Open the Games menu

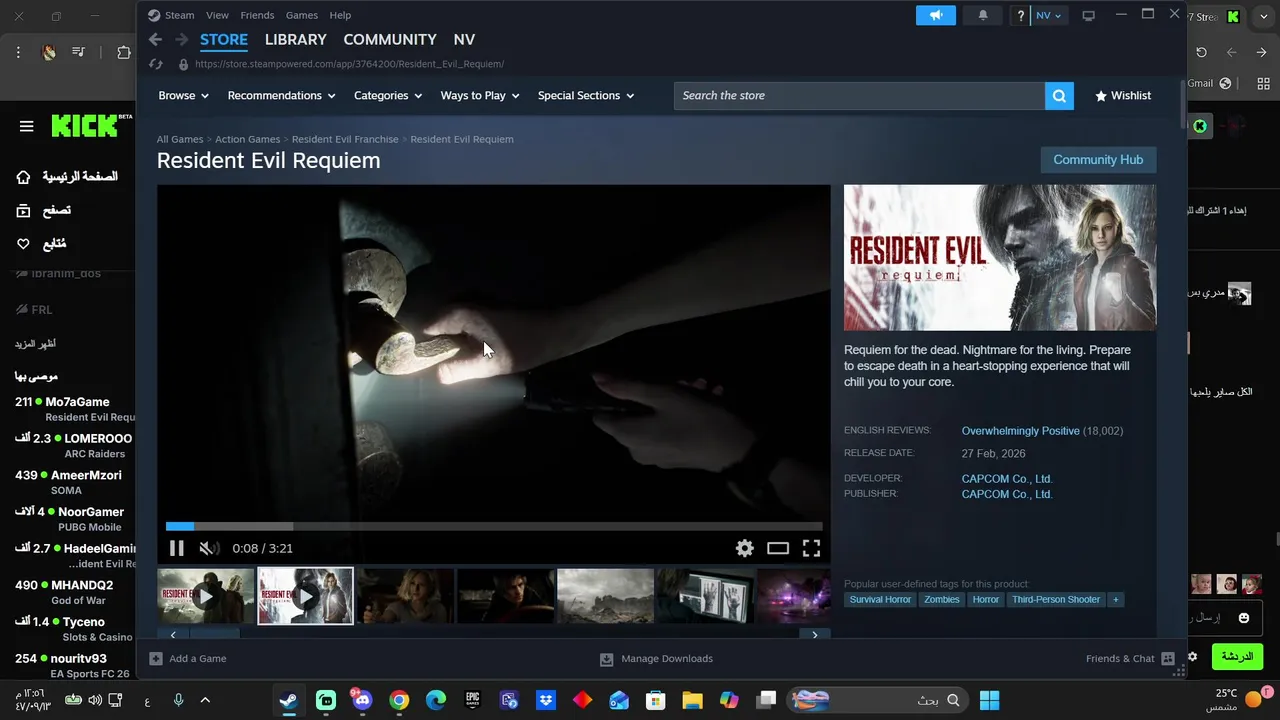tap(301, 15)
